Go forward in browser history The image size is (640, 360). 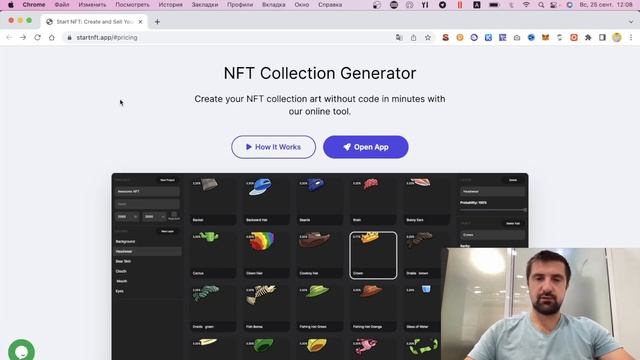point(23,38)
